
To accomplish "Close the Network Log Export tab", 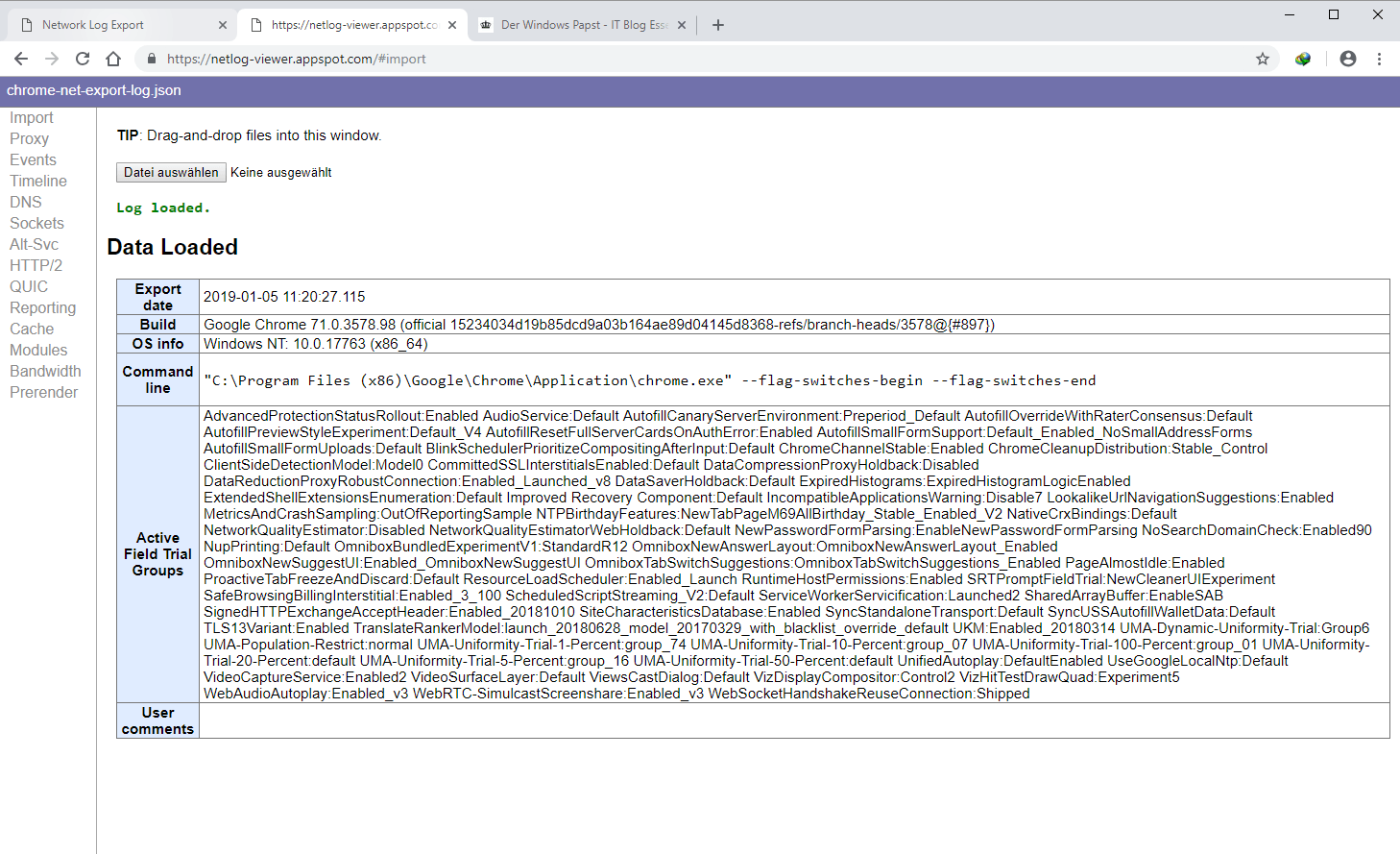I will click(x=223, y=25).
